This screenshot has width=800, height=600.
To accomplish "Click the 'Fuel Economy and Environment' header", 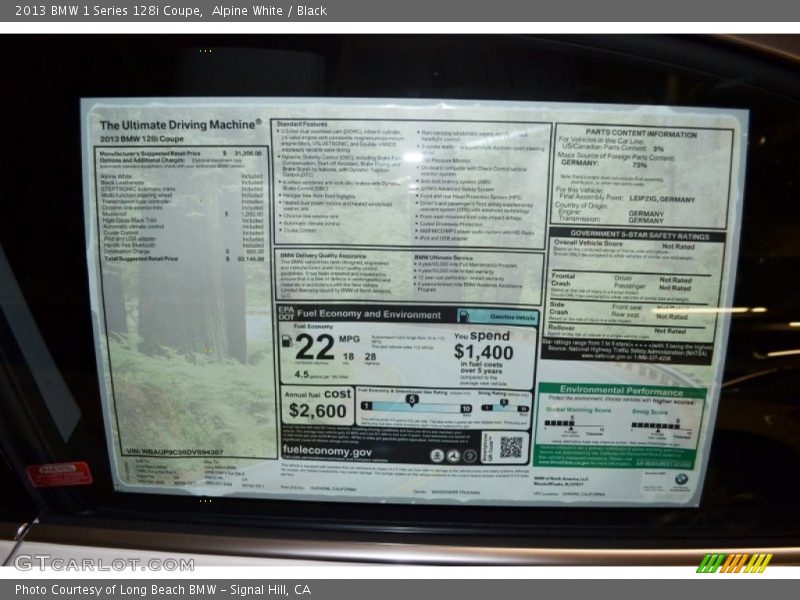I will point(369,314).
